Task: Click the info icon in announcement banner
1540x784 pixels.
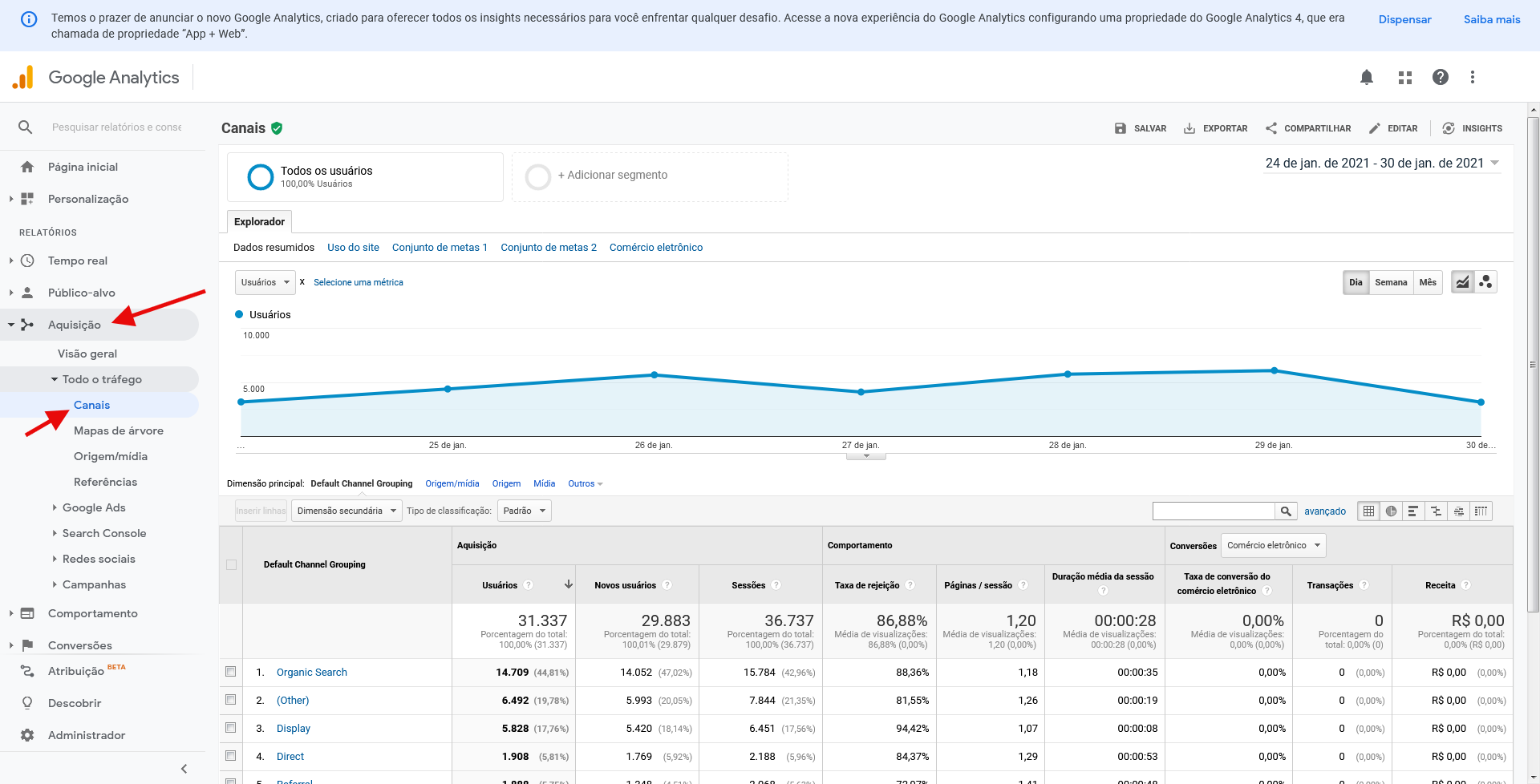Action: point(29,19)
